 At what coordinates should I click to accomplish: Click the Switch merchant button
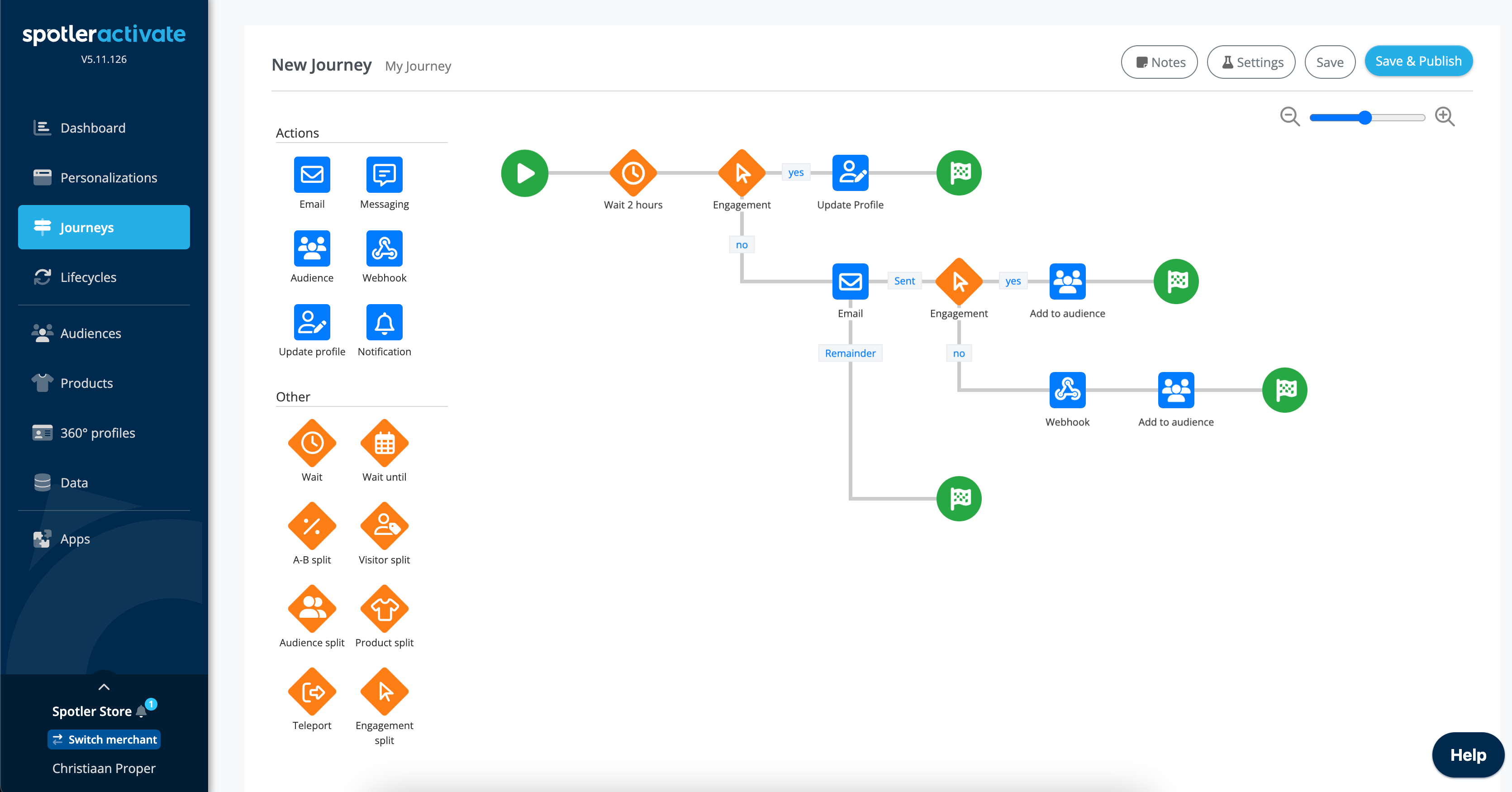tap(104, 740)
